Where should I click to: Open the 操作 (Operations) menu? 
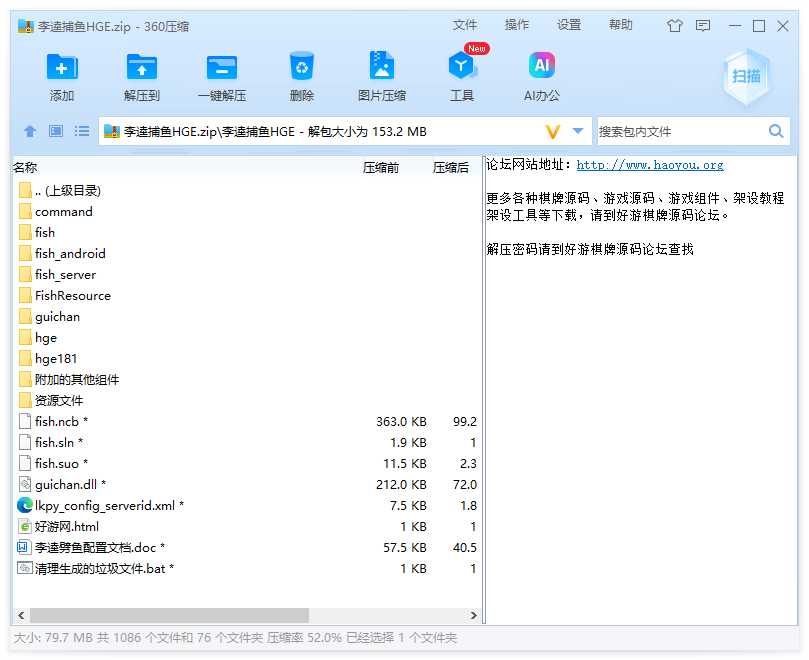pos(517,25)
